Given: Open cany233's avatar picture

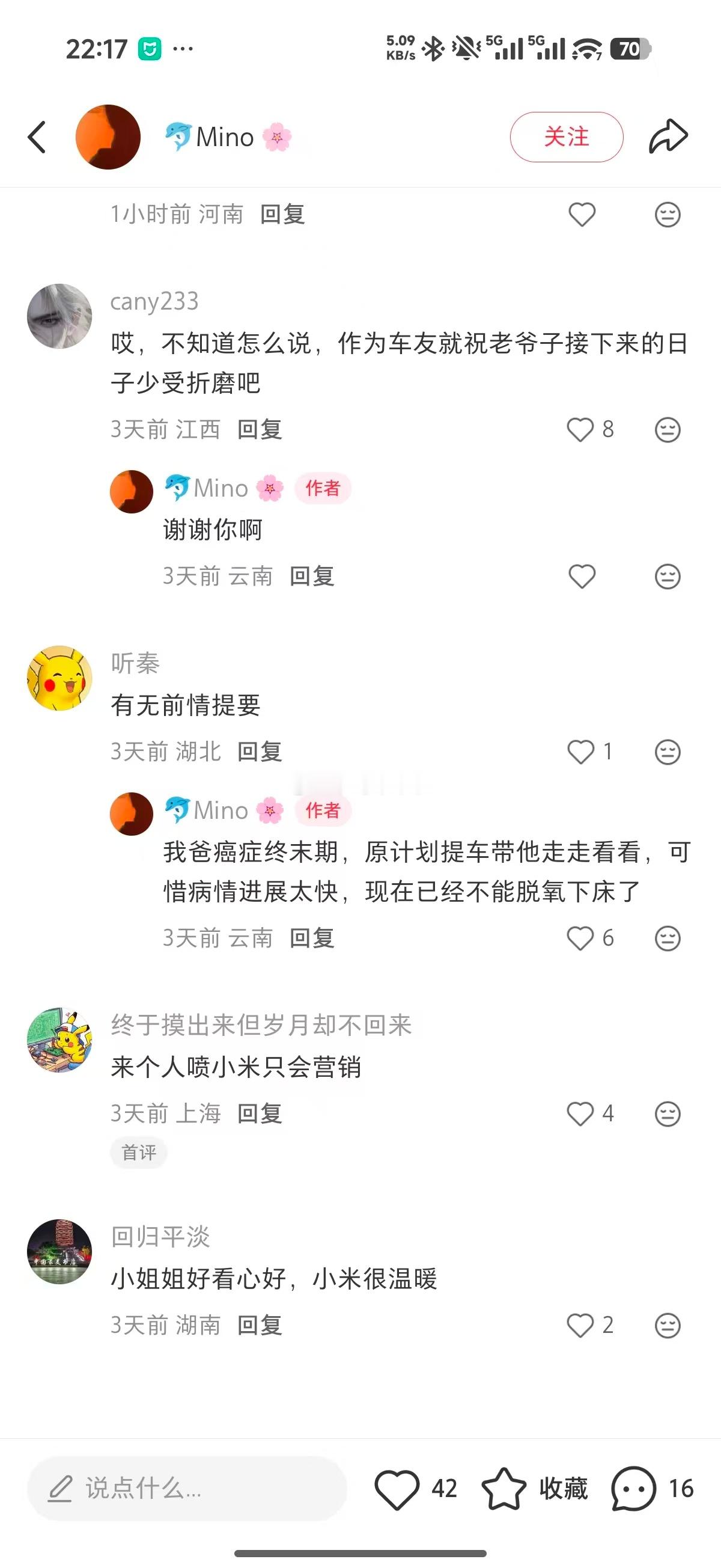Looking at the screenshot, I should click(59, 316).
